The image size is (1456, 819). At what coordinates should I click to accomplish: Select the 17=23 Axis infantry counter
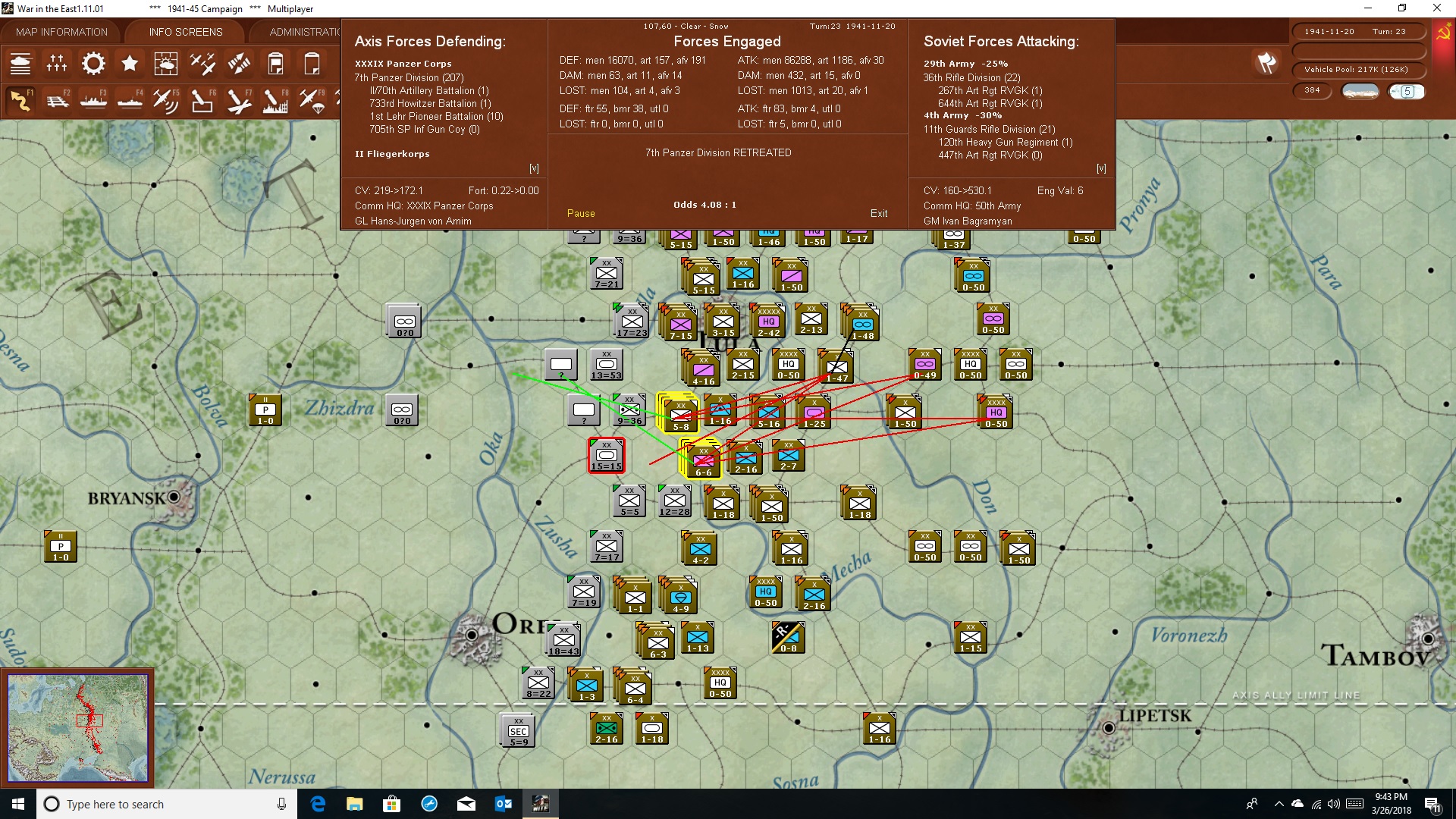632,322
